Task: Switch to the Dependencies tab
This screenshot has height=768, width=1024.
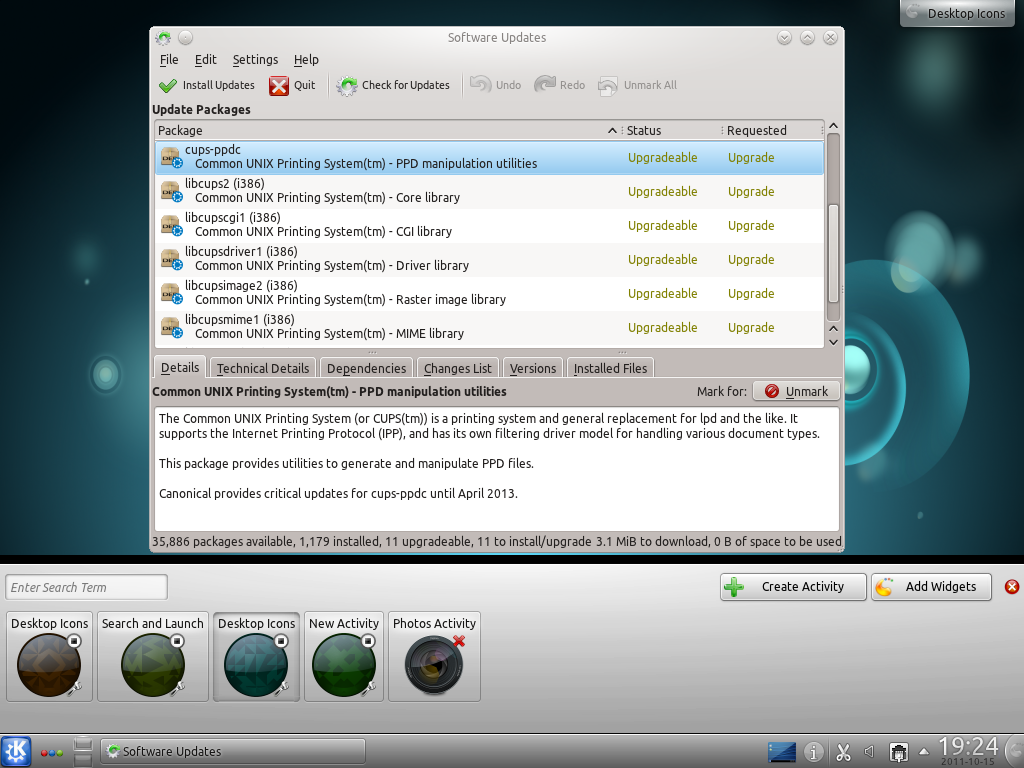Action: [x=366, y=368]
